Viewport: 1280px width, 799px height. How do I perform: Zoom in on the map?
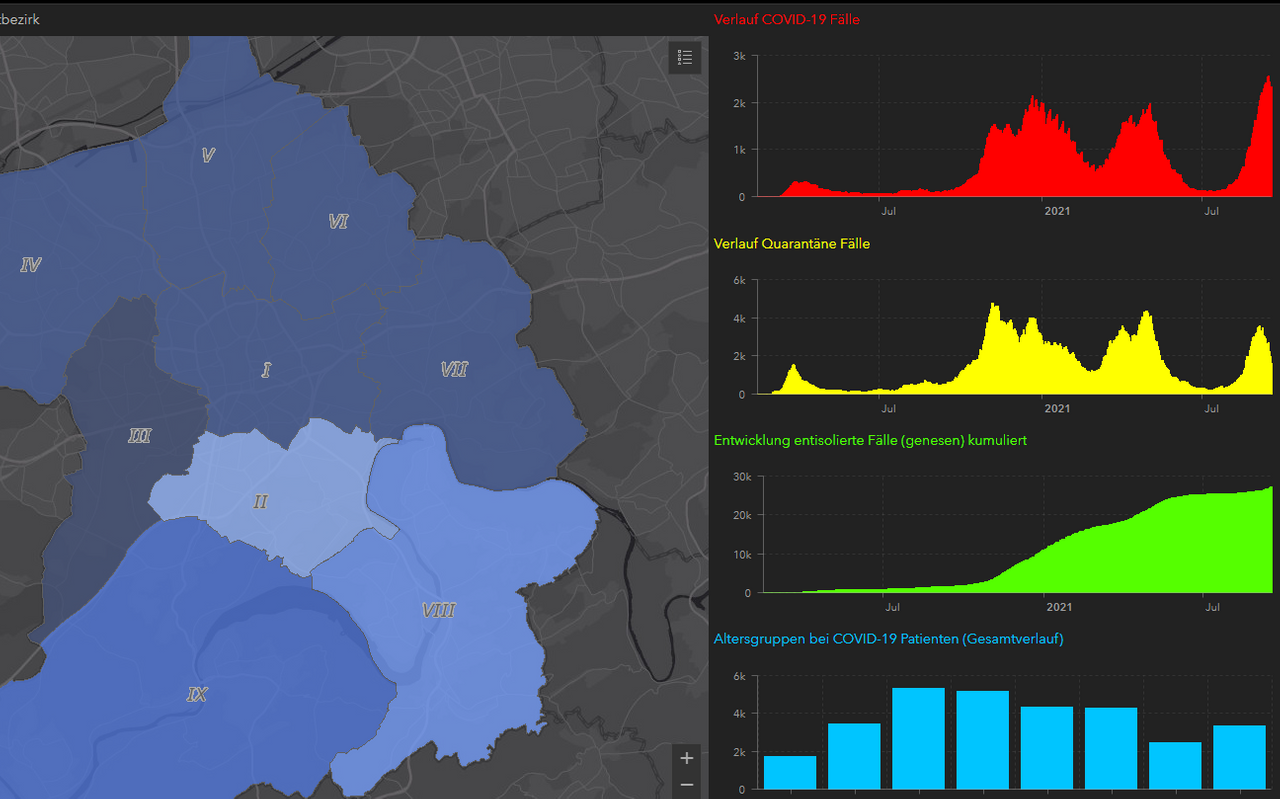686,758
